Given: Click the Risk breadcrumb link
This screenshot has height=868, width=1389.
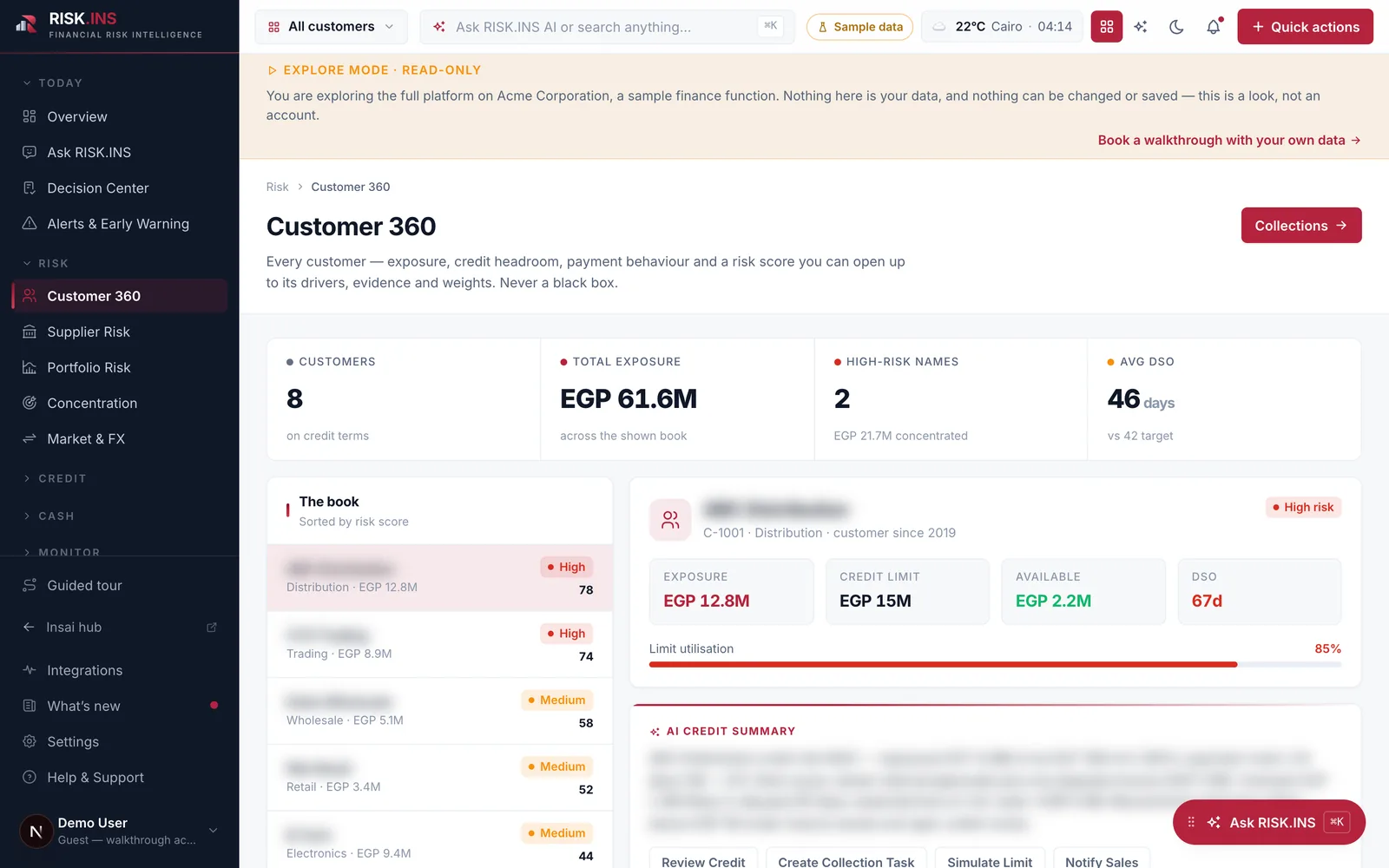Looking at the screenshot, I should tap(277, 187).
